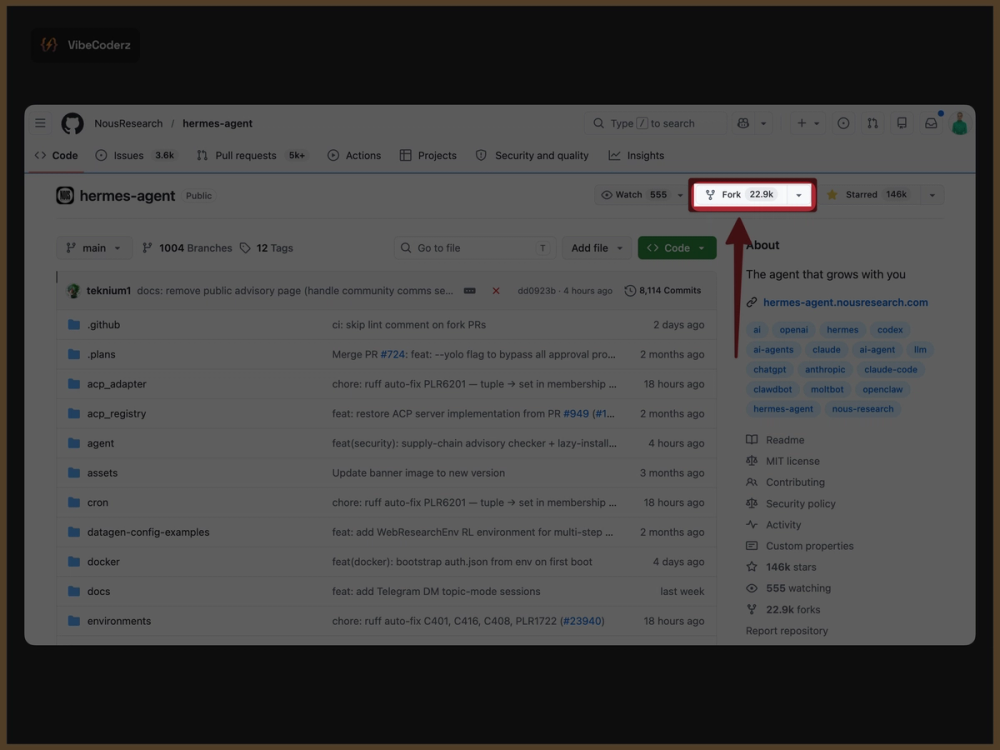Screen dimensions: 1000x750
Task: Open the docker folder
Action: [x=103, y=562]
